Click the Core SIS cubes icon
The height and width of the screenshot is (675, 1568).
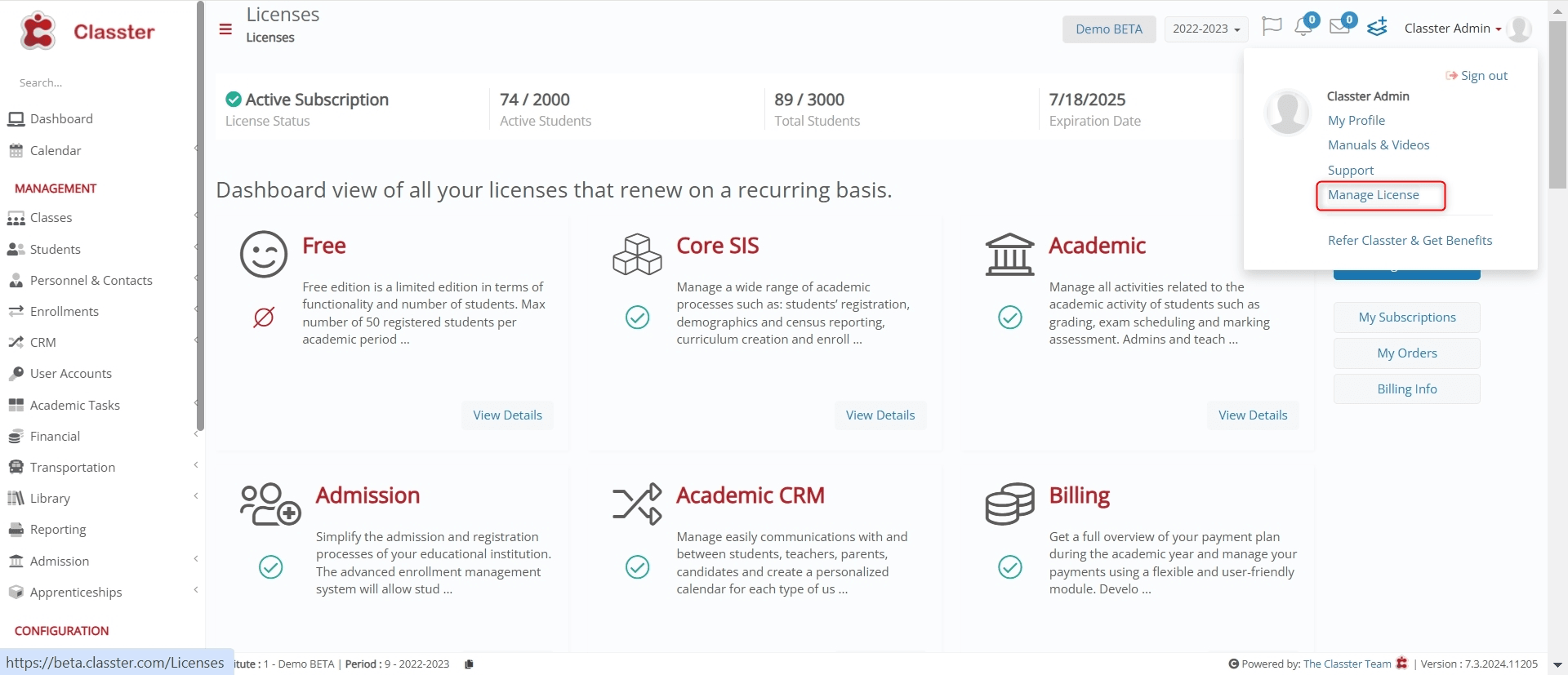637,254
